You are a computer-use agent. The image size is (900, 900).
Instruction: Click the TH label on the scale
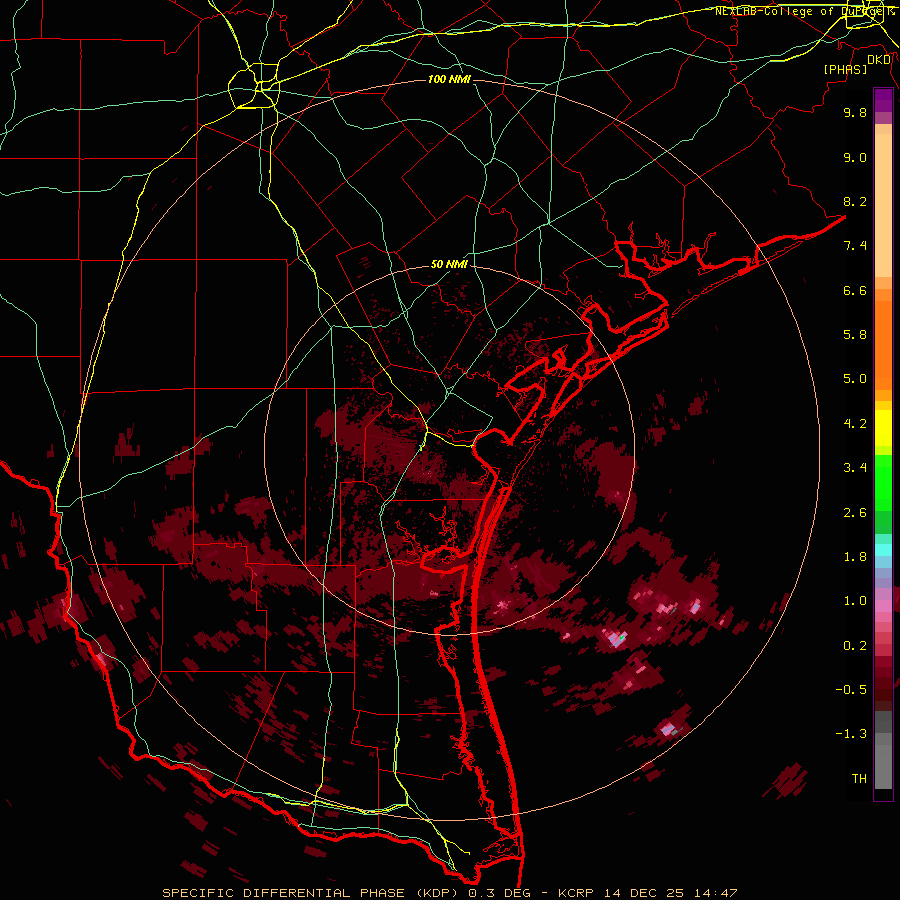pyautogui.click(x=859, y=779)
